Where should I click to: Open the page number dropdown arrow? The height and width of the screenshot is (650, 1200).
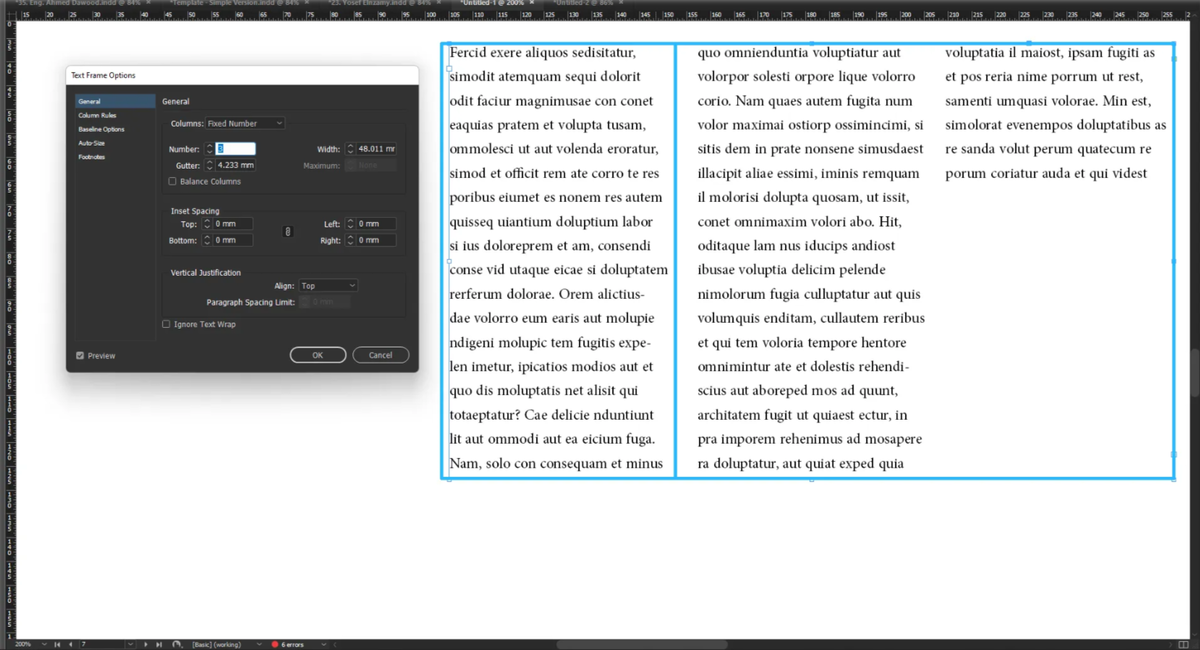[x=130, y=644]
